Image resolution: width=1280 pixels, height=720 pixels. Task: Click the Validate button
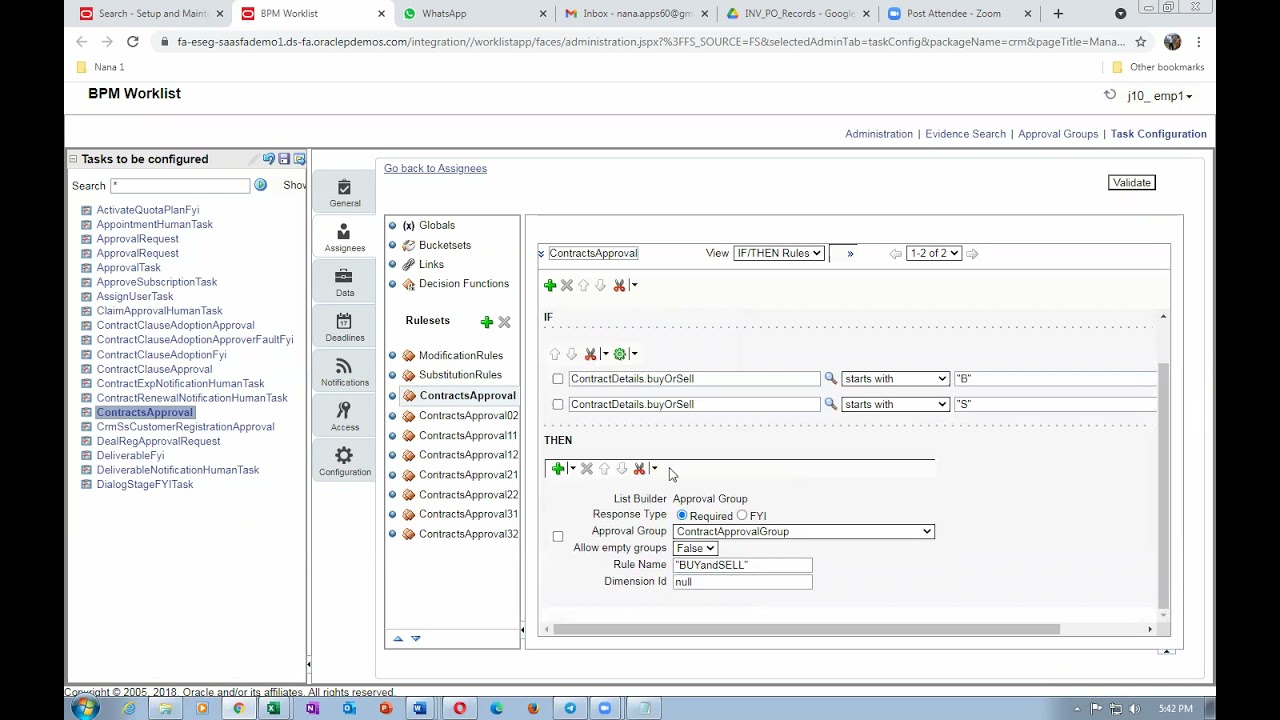[x=1132, y=183]
